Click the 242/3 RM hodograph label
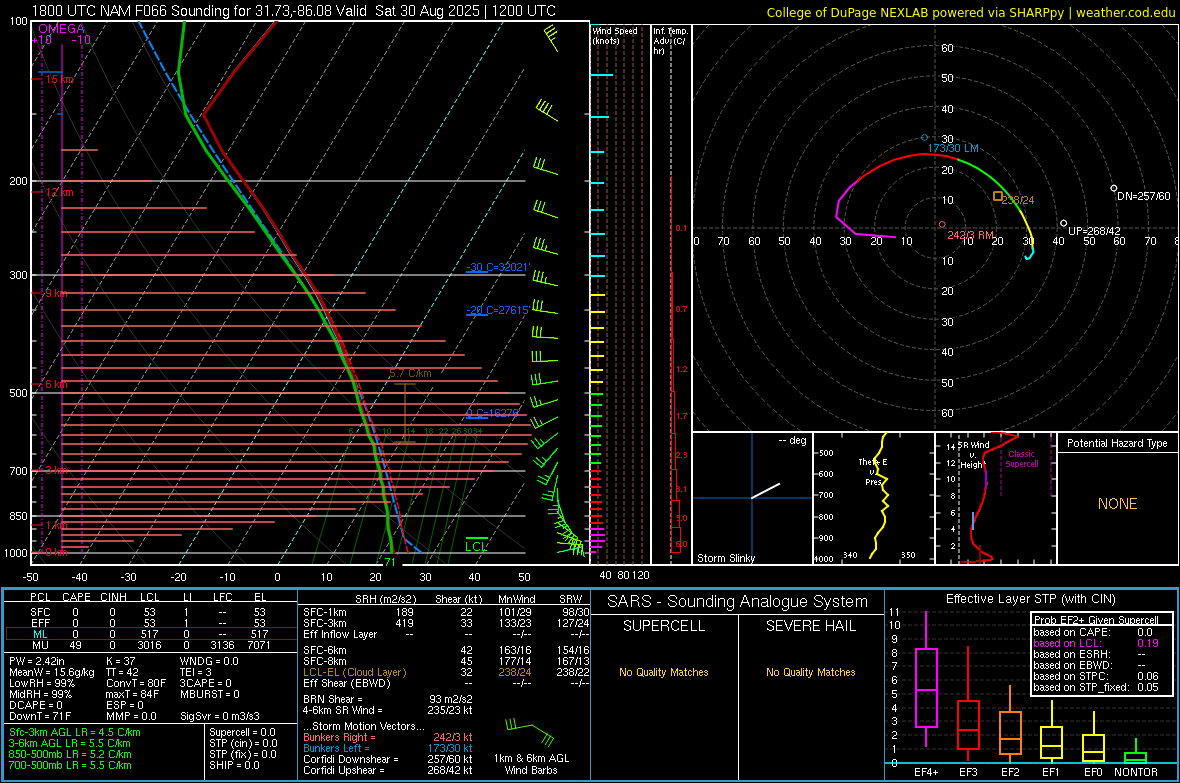Screen dimensions: 1180x783 coord(970,236)
